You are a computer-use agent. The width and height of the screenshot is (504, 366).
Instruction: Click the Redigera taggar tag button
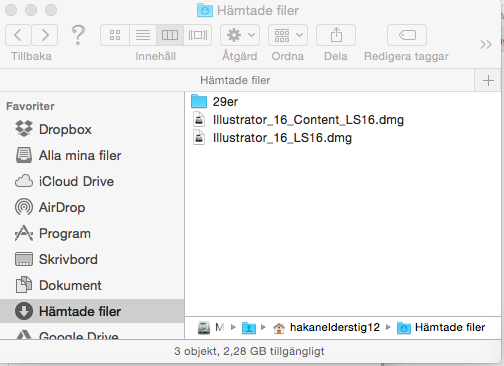pyautogui.click(x=407, y=35)
